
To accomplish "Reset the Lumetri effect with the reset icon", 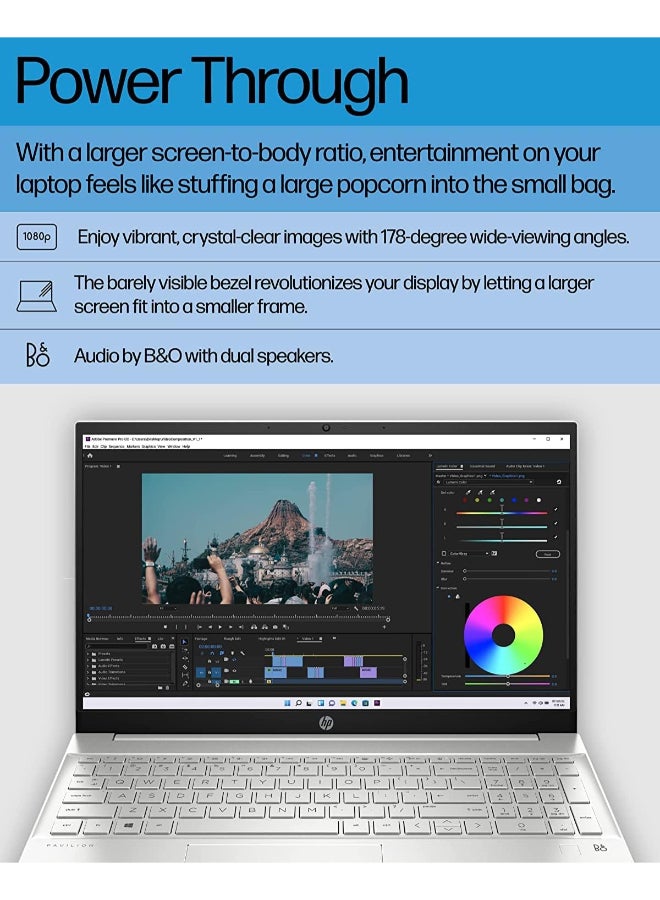I will coord(559,482).
